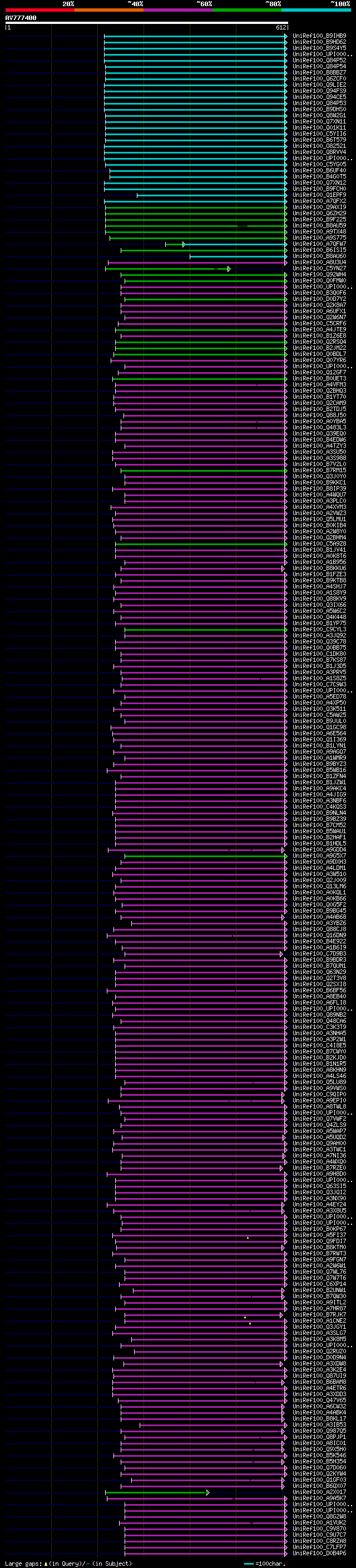Click the UniRef100_A4JTE9 label
Screen dimensions: 356x1568
coord(319,329)
